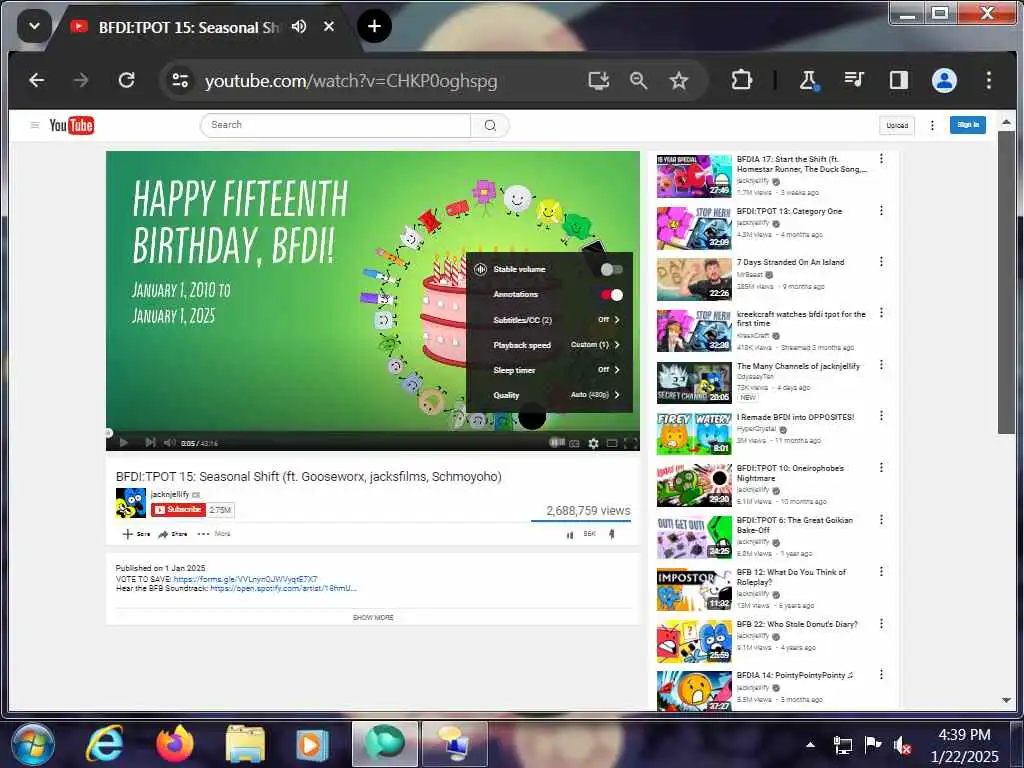The width and height of the screenshot is (1024, 768).
Task: Open BFDI:TPOT 13: Category One thumbnail
Action: (x=694, y=228)
